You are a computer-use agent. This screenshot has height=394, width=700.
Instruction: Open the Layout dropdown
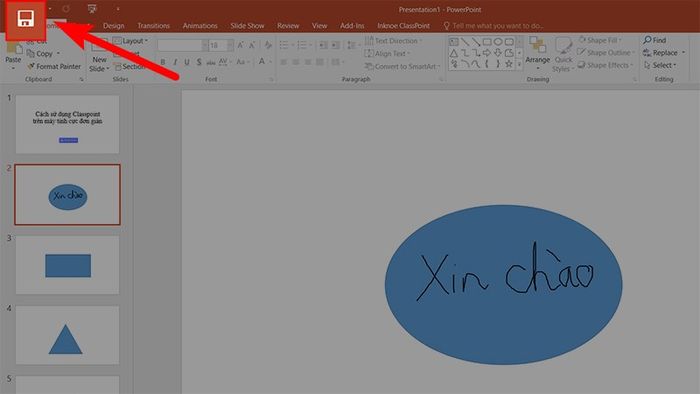pyautogui.click(x=130, y=41)
